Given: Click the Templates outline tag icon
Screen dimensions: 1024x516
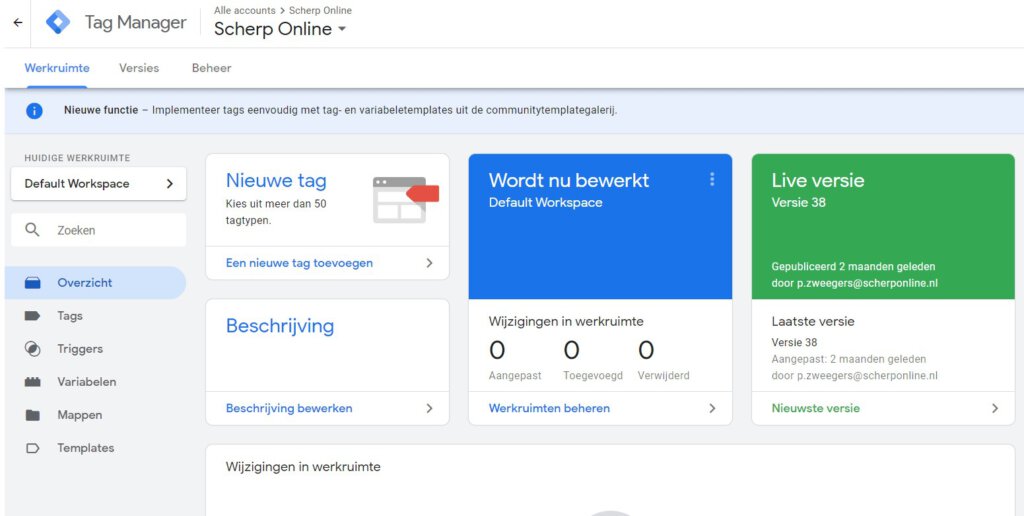Looking at the screenshot, I should tap(32, 448).
